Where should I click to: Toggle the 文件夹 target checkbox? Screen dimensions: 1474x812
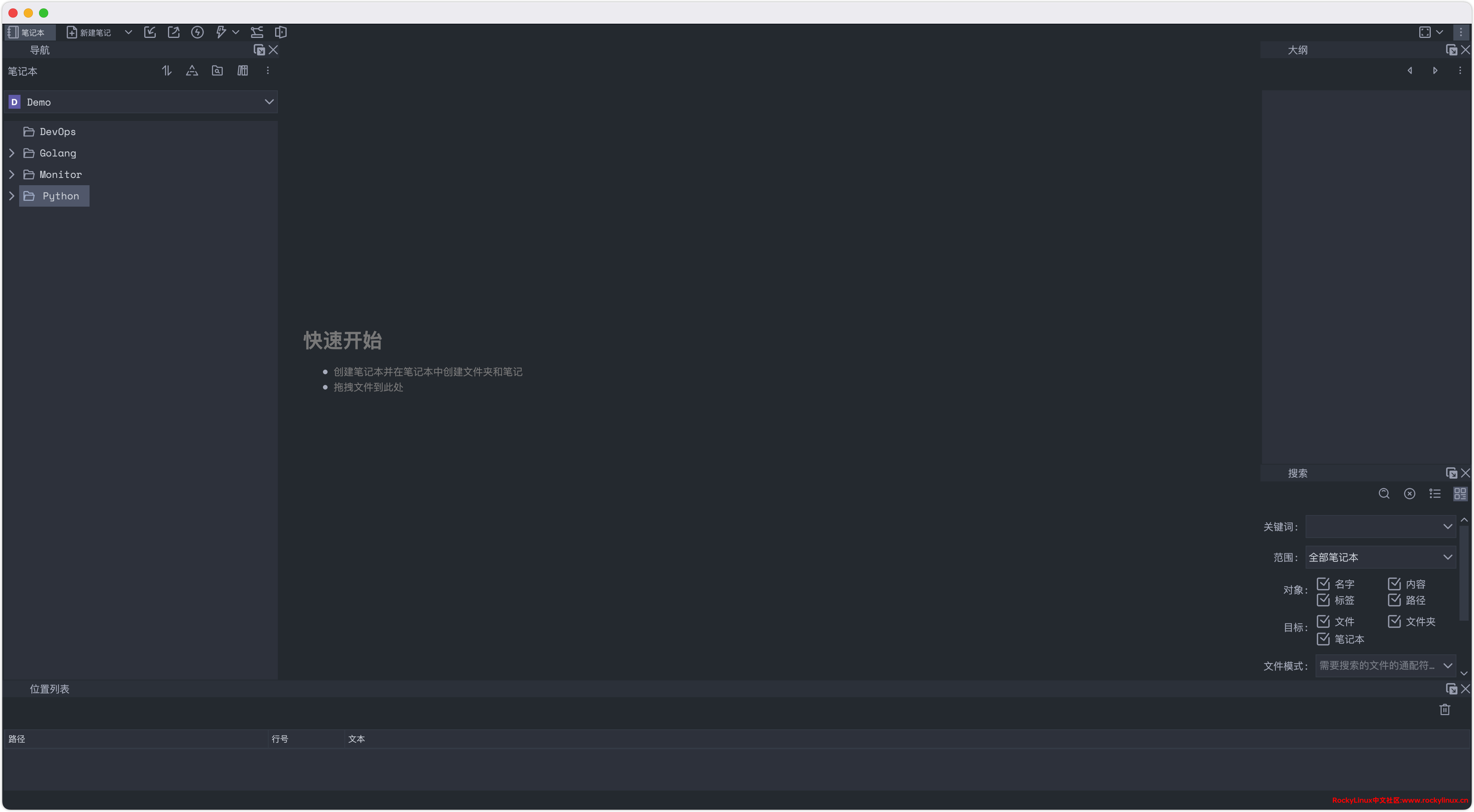1394,621
